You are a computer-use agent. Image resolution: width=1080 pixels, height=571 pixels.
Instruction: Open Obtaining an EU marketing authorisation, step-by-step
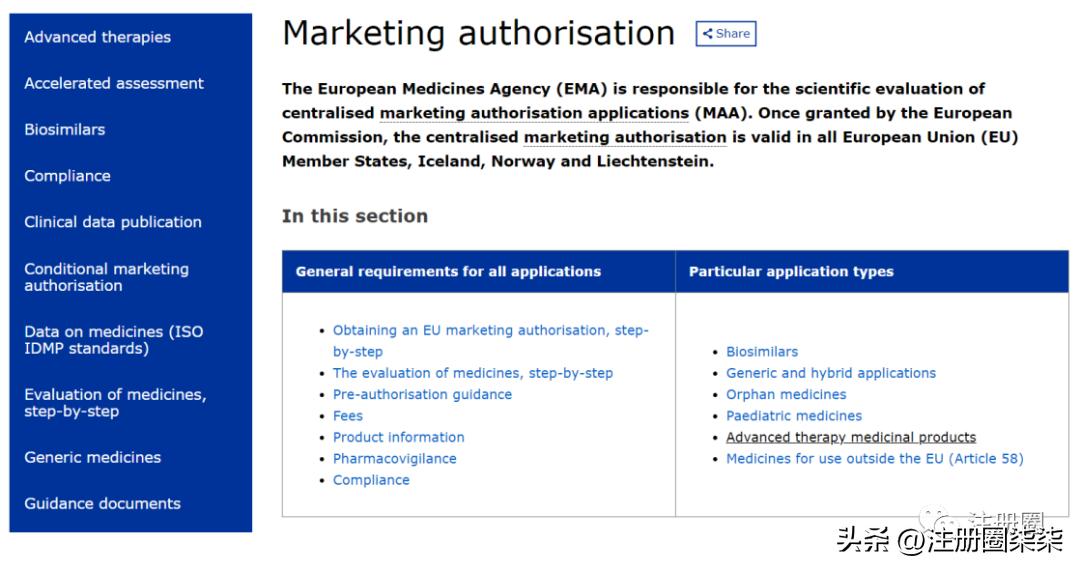click(x=490, y=340)
